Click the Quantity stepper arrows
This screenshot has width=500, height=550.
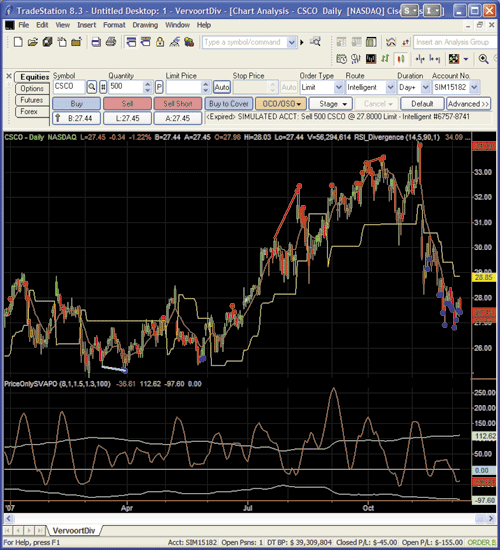click(148, 87)
